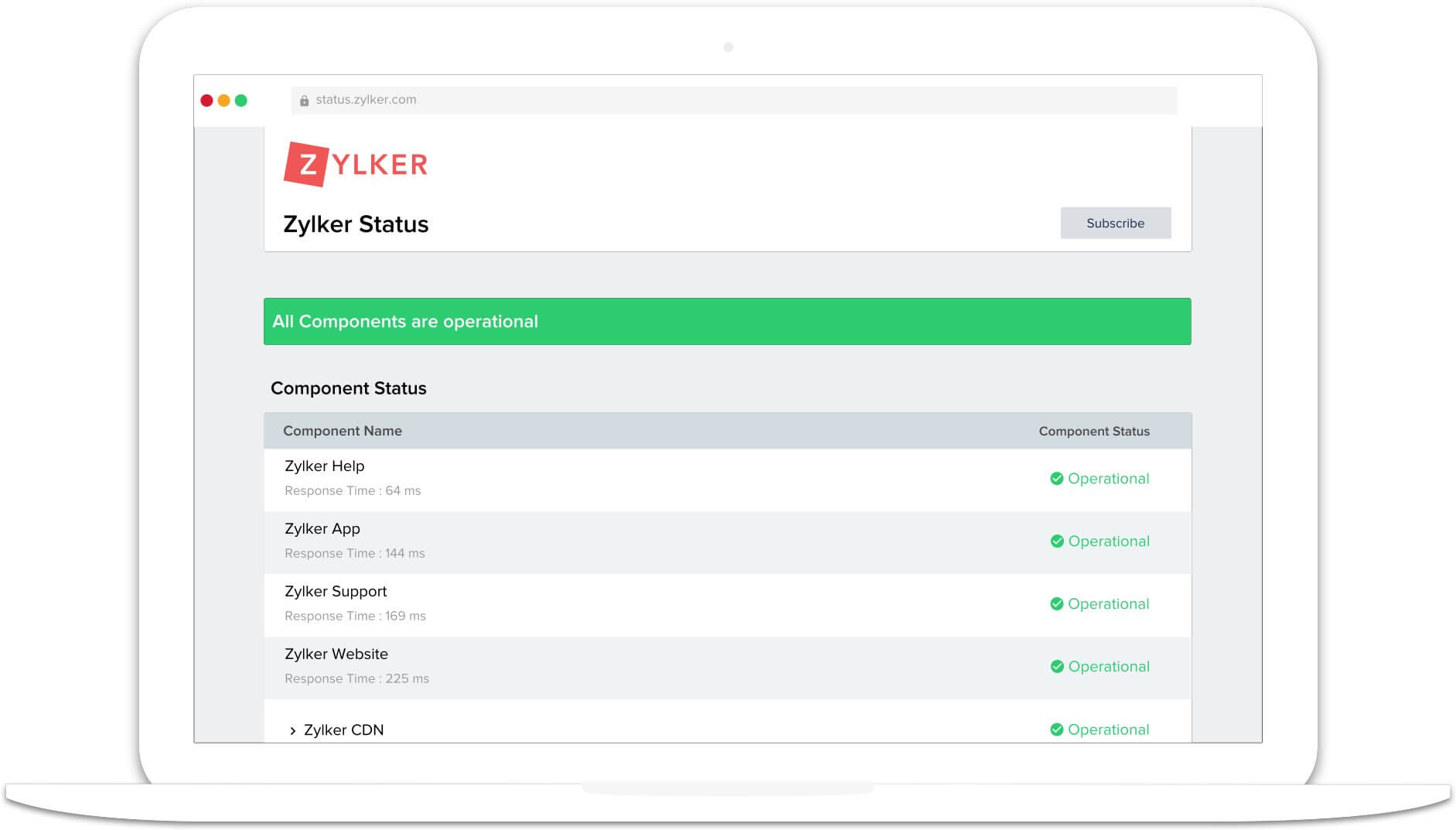Click Operational status text for Zylker CDN
Screen dimensions: 1456x830
1108,729
